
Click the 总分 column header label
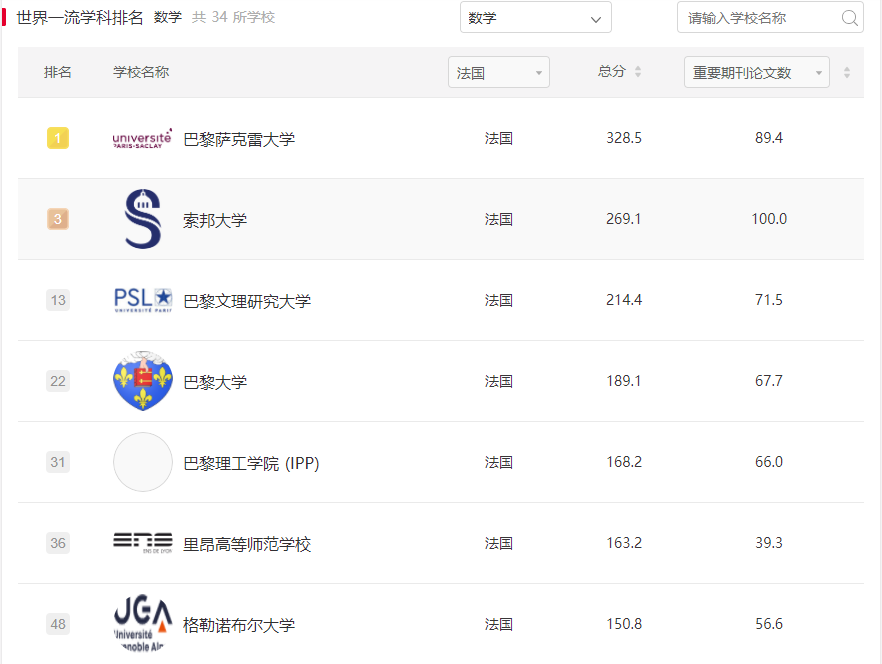pyautogui.click(x=612, y=71)
